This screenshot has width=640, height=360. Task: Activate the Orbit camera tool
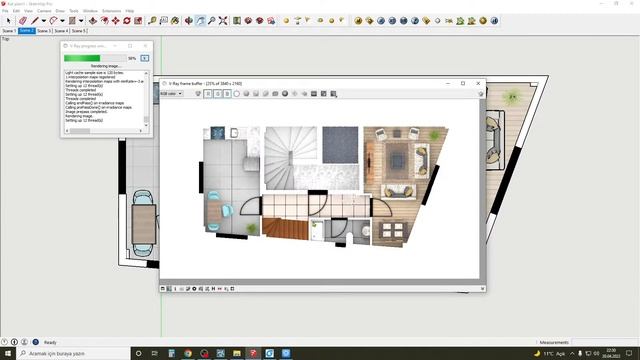189,20
